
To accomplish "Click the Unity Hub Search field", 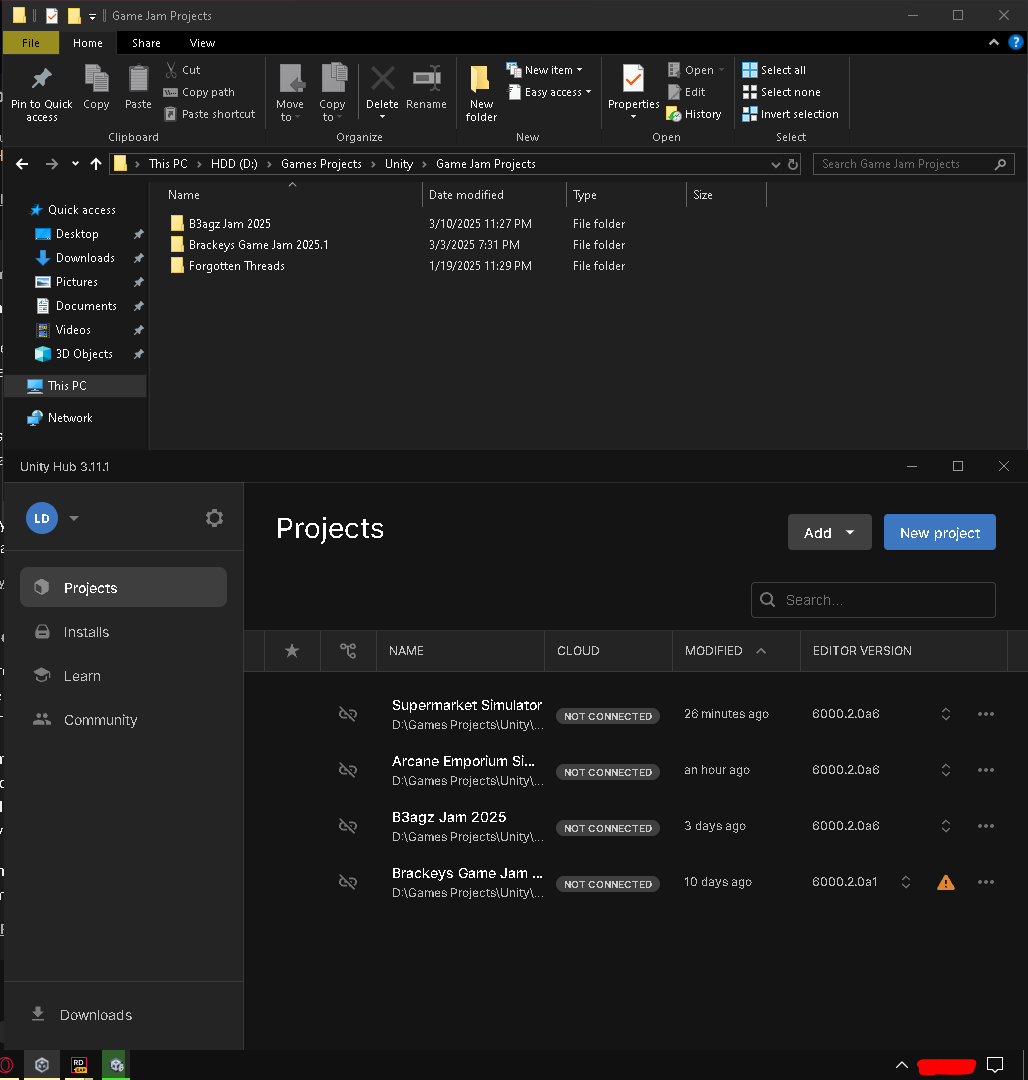I will 873,600.
